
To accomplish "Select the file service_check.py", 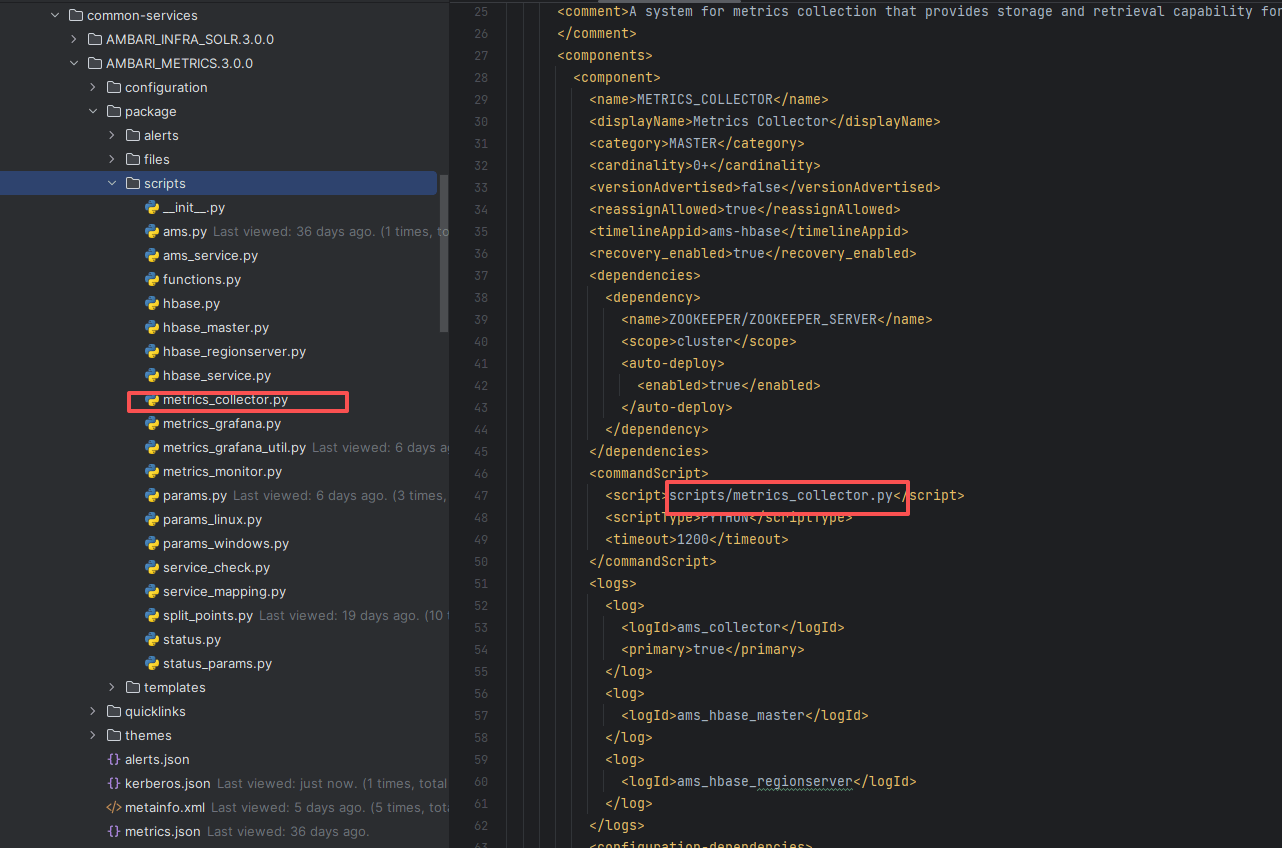I will 216,568.
